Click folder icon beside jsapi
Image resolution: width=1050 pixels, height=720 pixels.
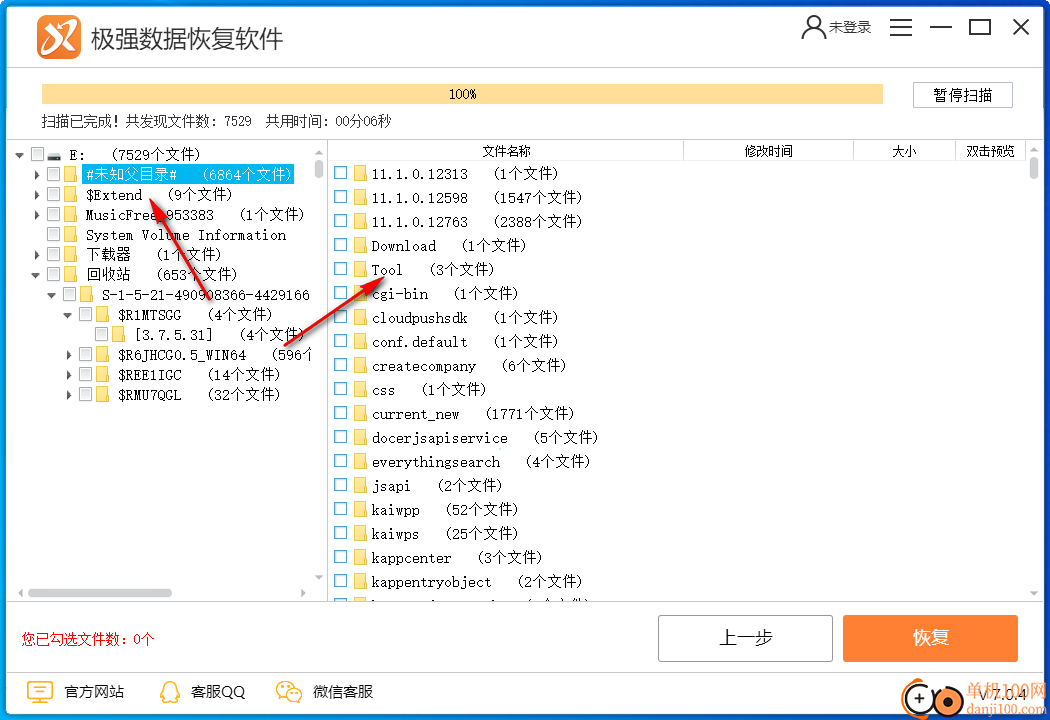(x=360, y=486)
